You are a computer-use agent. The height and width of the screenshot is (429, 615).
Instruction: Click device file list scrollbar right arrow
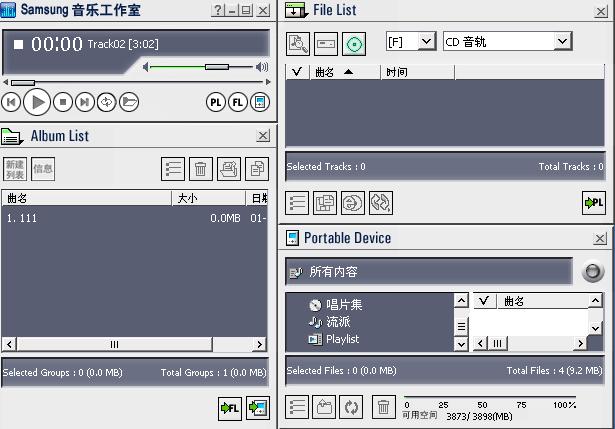[580, 344]
